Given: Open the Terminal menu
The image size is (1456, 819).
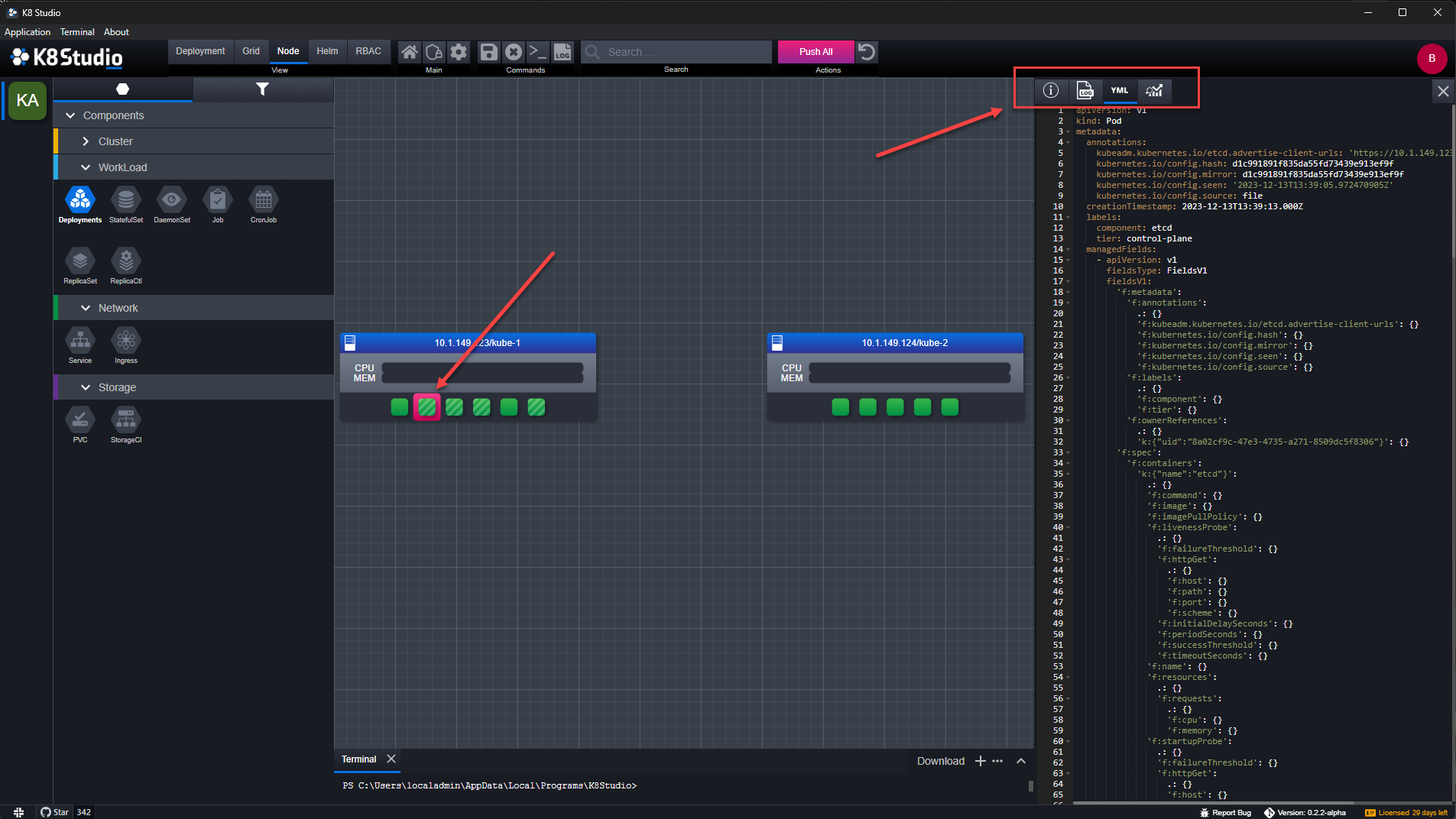Looking at the screenshot, I should tap(77, 32).
